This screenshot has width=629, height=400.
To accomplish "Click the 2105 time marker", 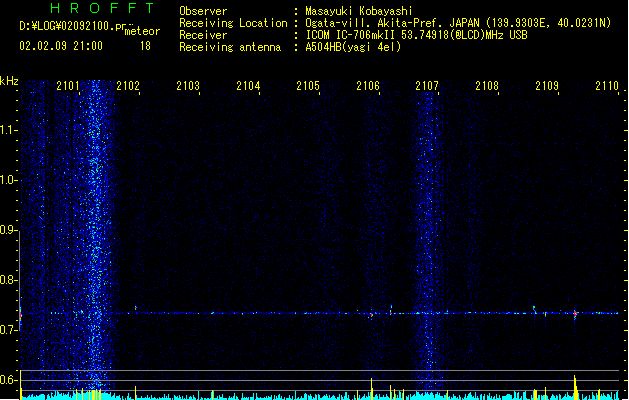I will pyautogui.click(x=308, y=86).
